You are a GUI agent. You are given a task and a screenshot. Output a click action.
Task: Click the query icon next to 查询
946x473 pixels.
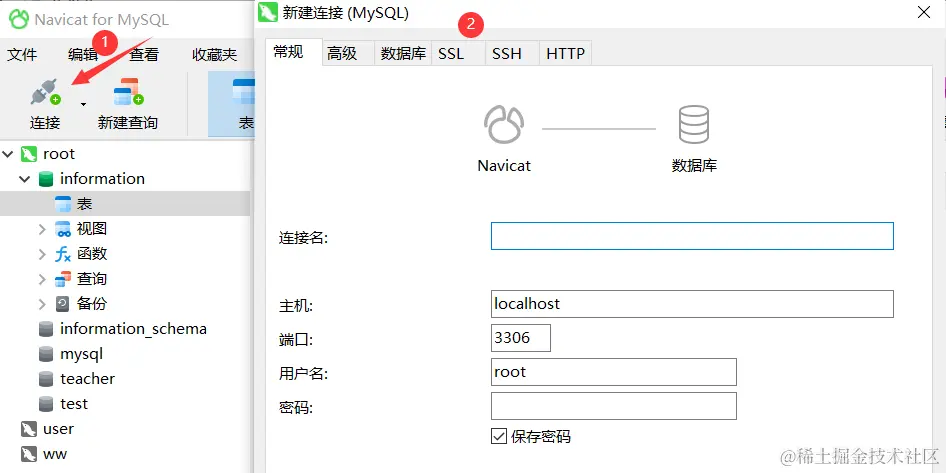click(63, 279)
